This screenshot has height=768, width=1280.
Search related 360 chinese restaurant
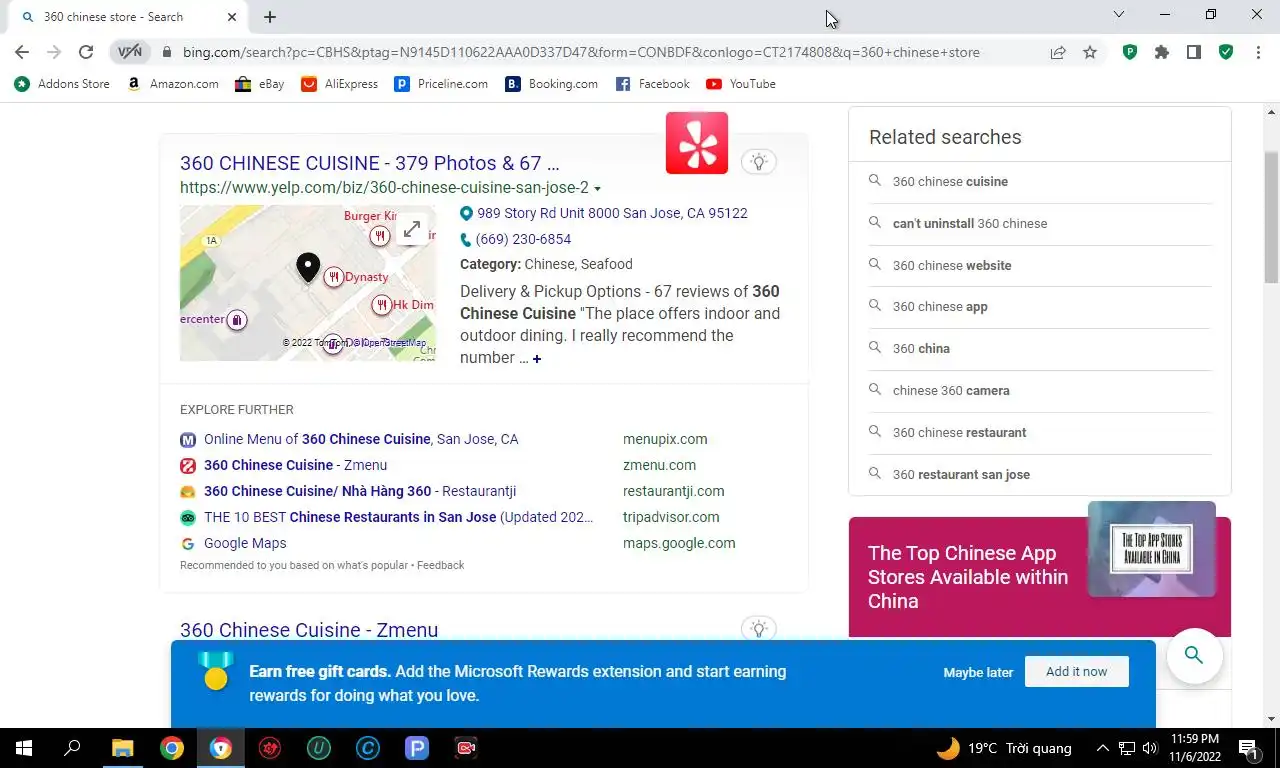959,432
